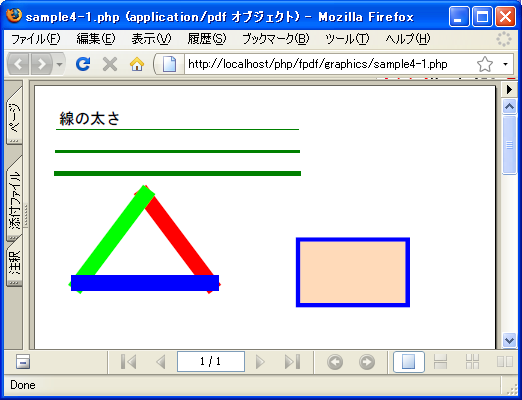Click the Done status bar text

[23, 385]
